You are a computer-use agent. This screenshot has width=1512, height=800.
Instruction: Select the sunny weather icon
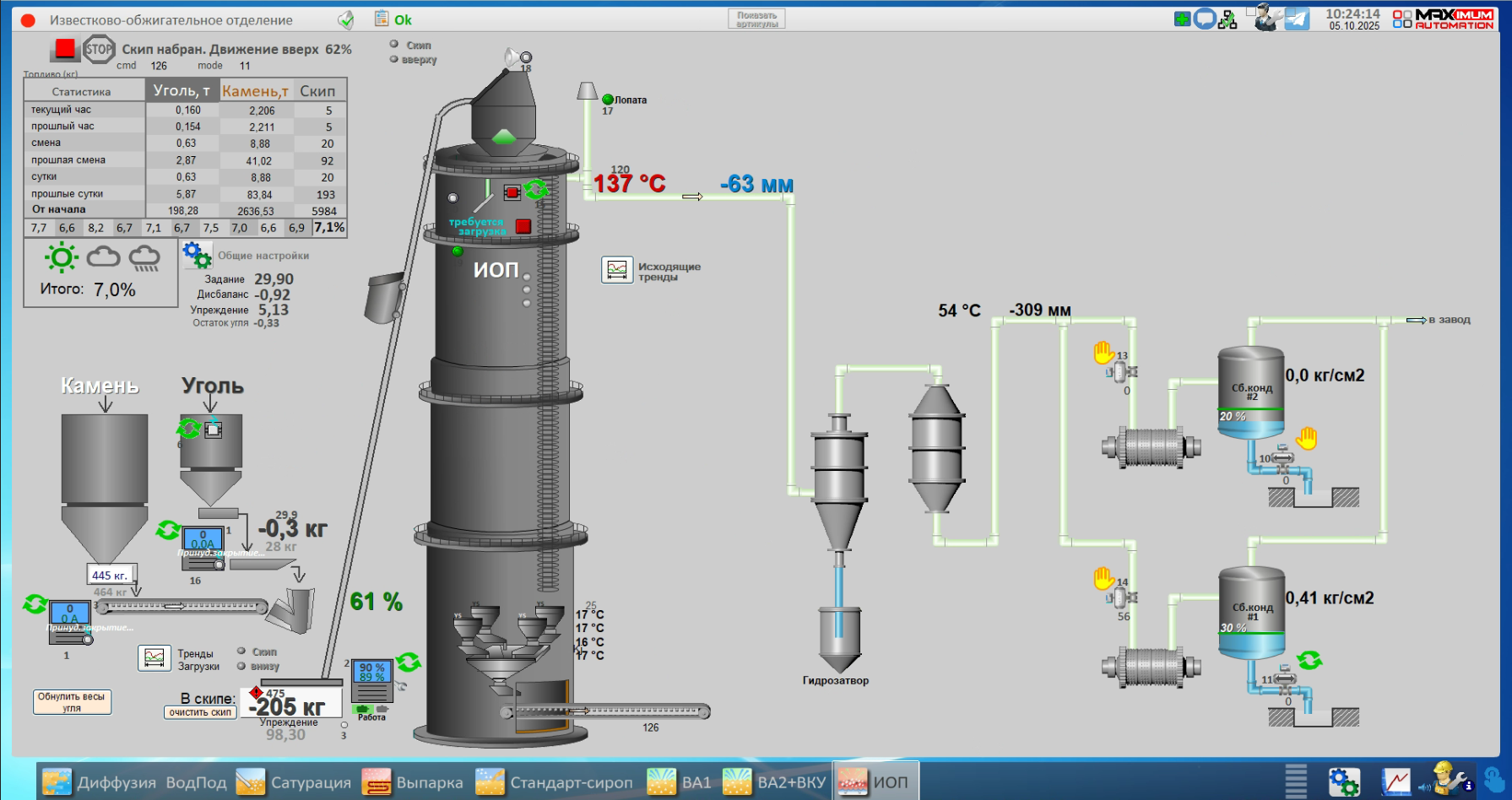(x=62, y=257)
